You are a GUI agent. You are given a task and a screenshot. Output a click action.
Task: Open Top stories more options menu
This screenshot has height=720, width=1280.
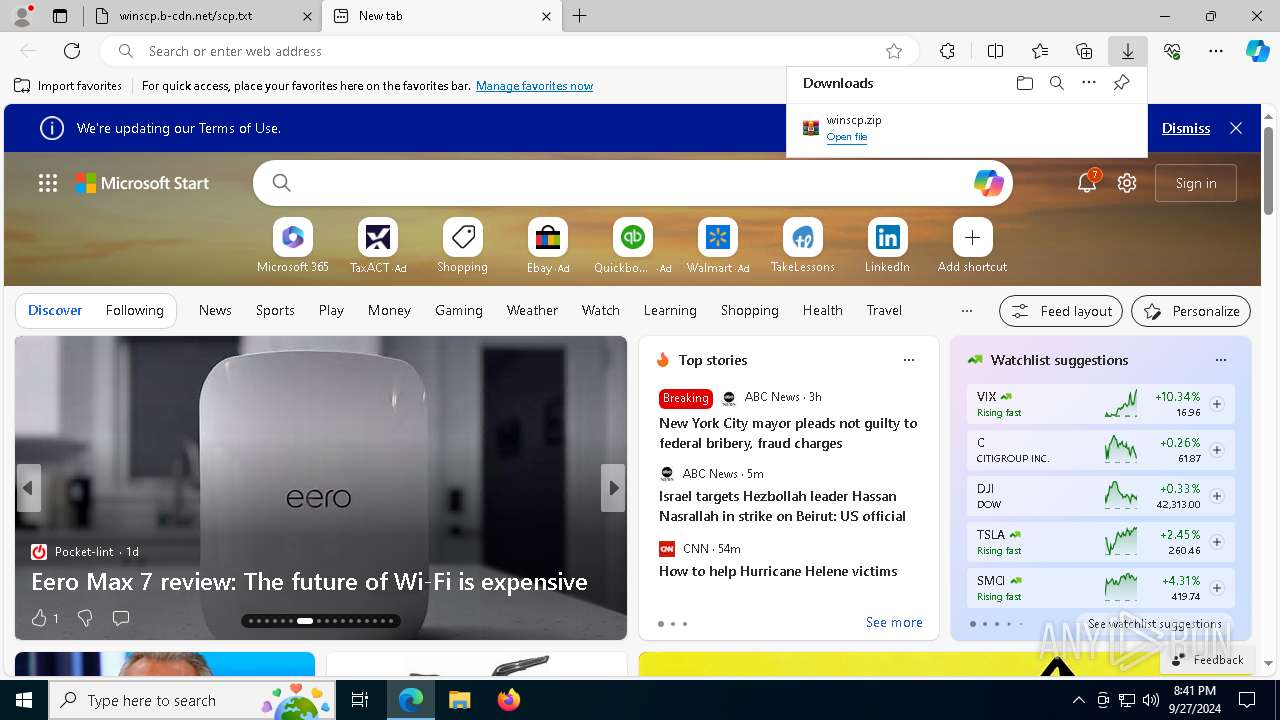(x=909, y=360)
